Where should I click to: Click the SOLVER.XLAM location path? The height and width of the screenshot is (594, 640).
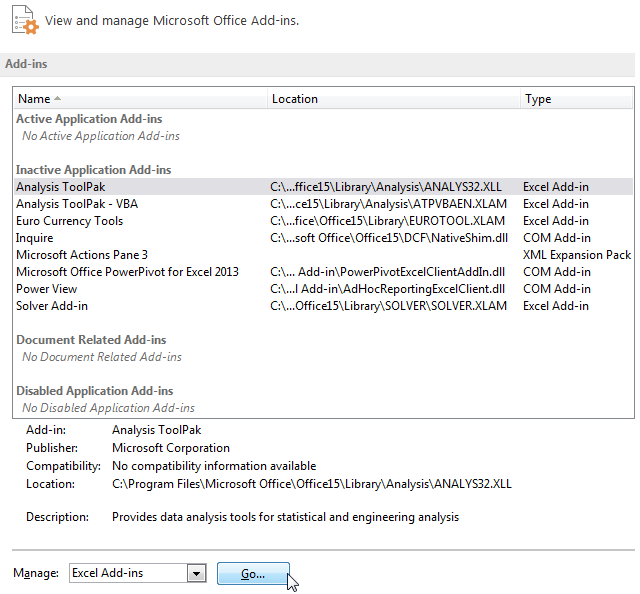[x=388, y=306]
